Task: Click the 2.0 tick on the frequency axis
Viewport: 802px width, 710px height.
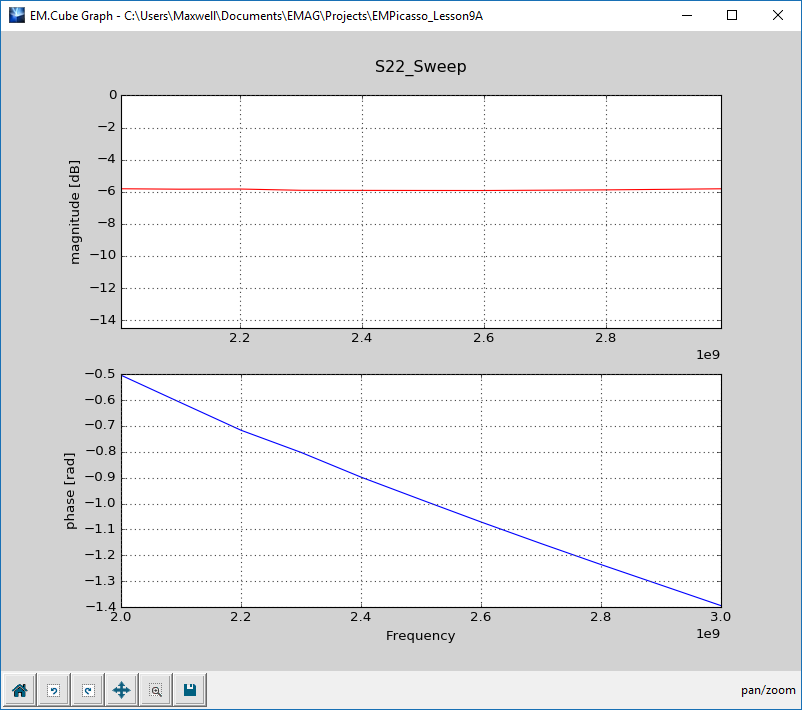Action: (121, 617)
